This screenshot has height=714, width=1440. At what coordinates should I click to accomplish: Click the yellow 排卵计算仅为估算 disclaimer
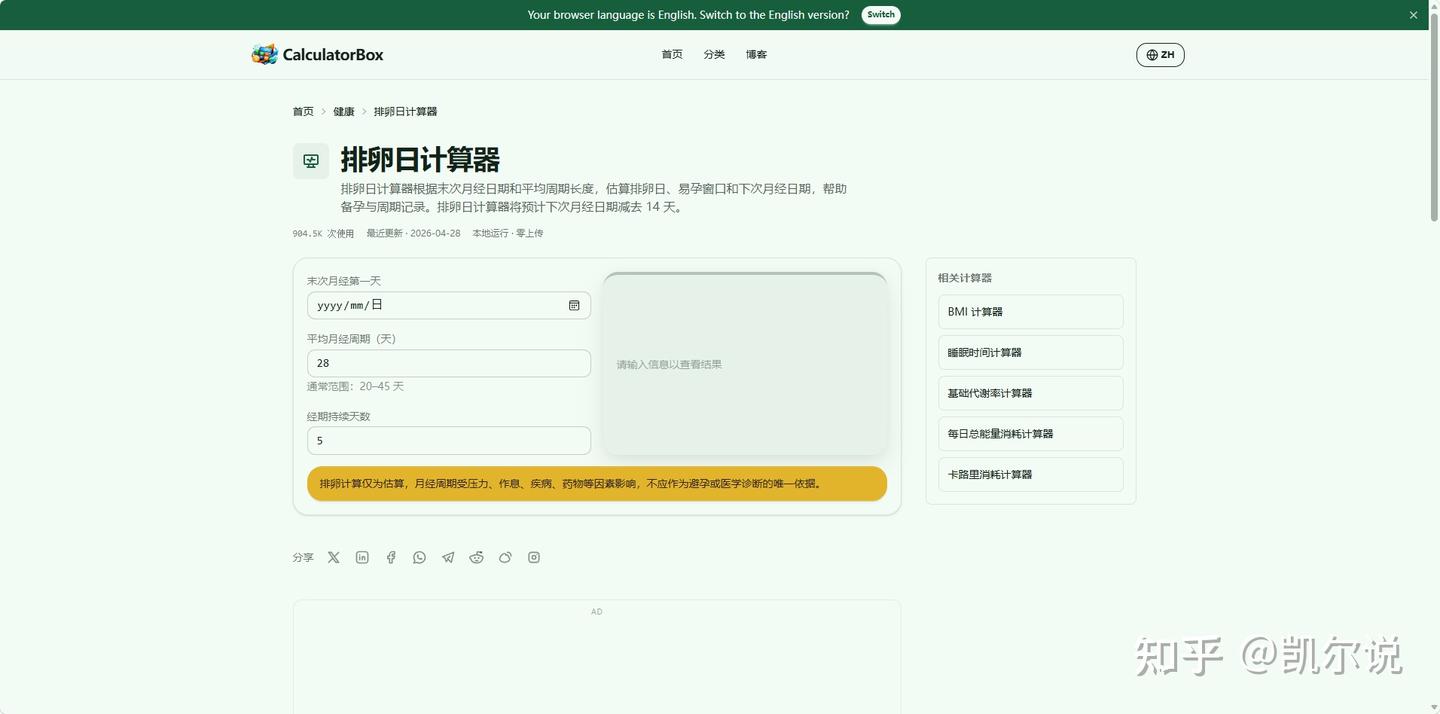[597, 484]
